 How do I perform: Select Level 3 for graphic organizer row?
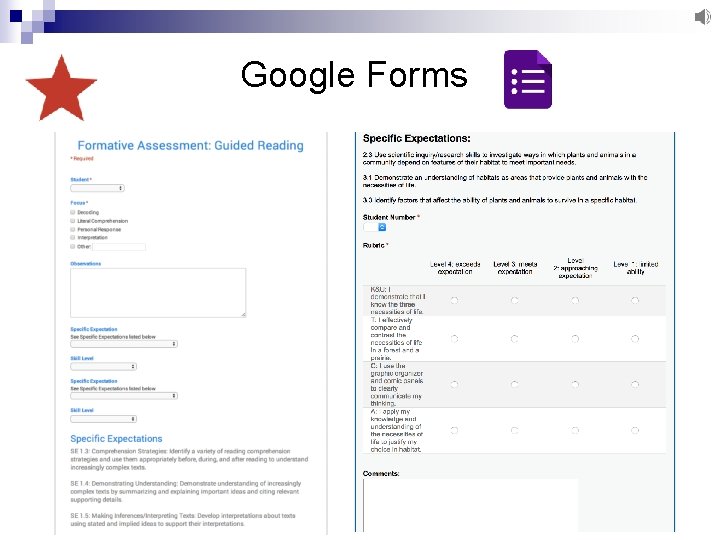(x=514, y=384)
